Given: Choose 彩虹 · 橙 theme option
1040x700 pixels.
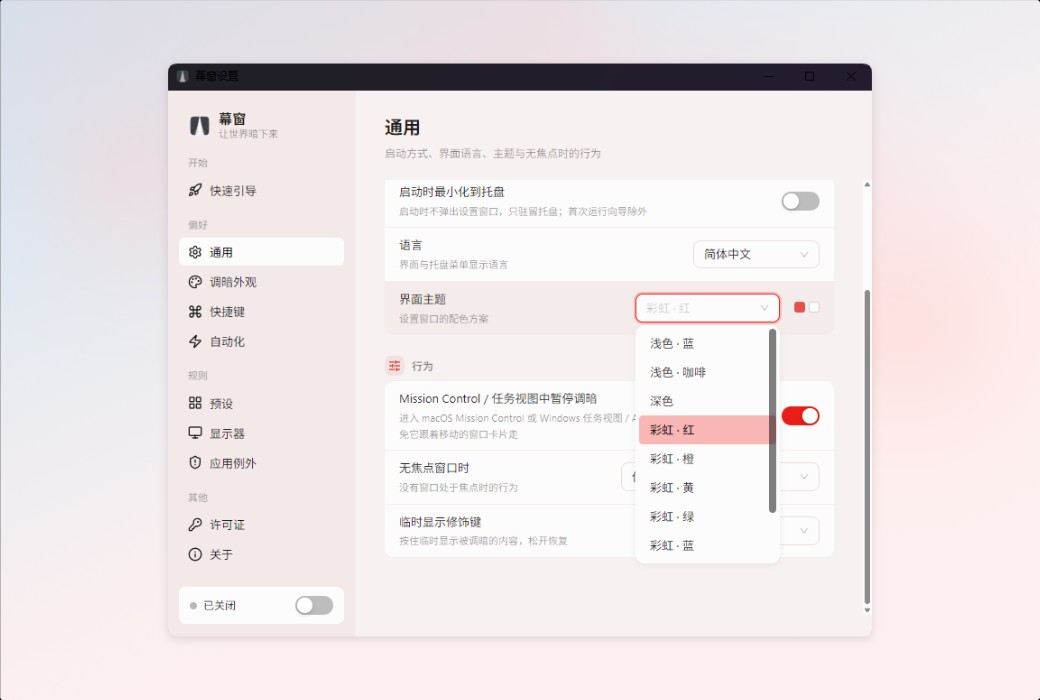Looking at the screenshot, I should (x=703, y=458).
